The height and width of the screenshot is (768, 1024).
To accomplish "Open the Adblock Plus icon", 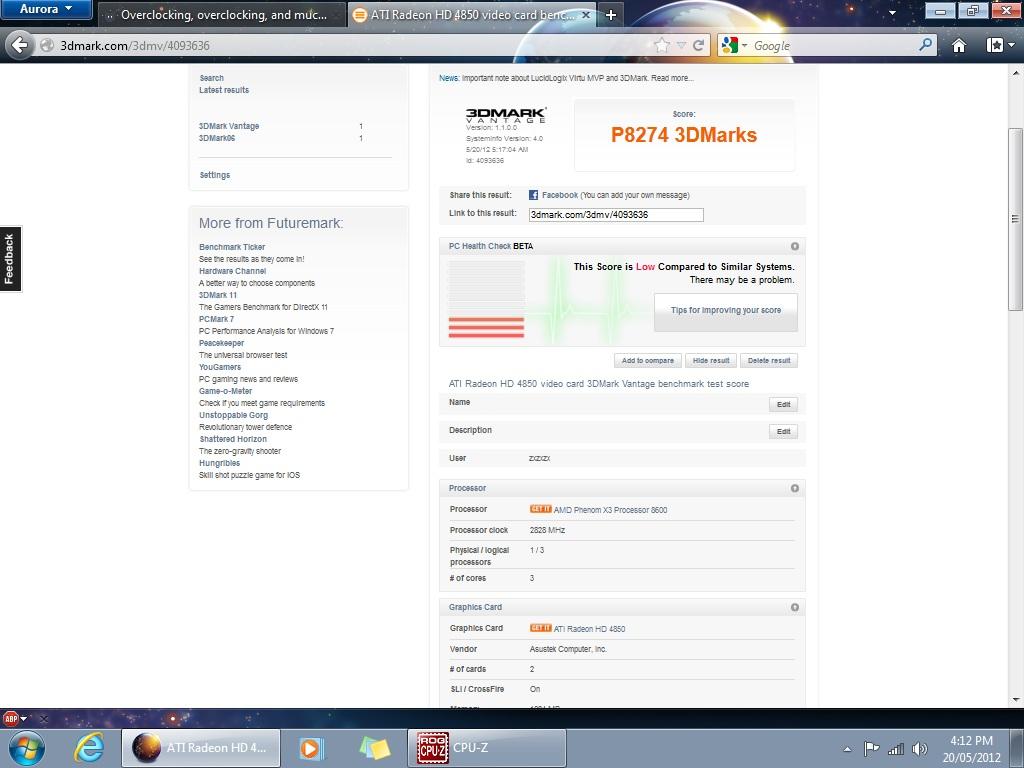I will tap(10, 719).
